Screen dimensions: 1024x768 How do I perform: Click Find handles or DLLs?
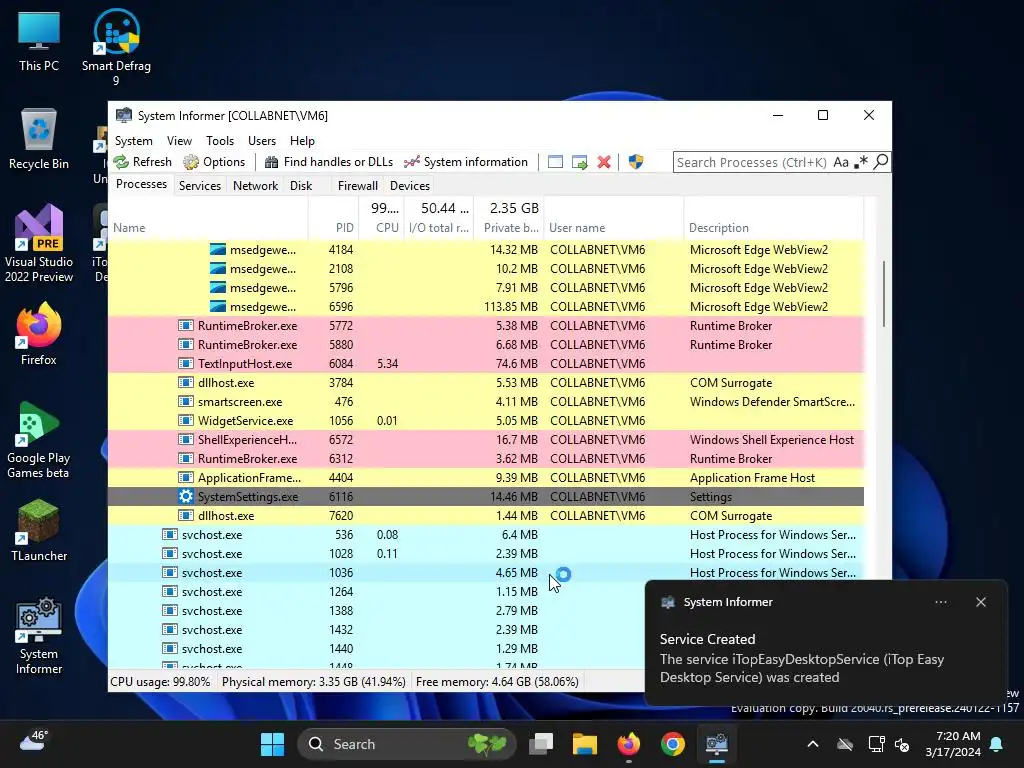tap(328, 162)
